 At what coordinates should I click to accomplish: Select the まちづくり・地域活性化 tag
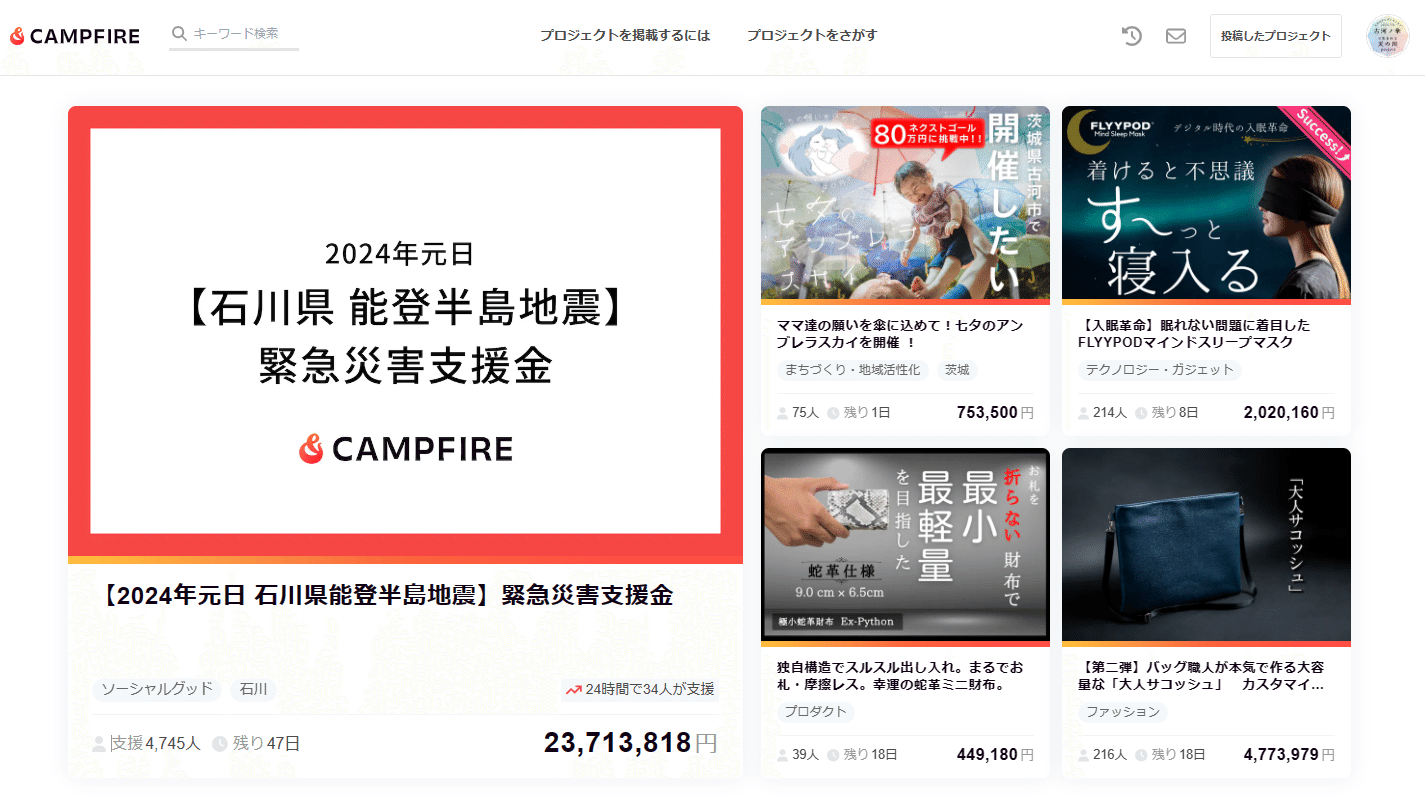853,370
